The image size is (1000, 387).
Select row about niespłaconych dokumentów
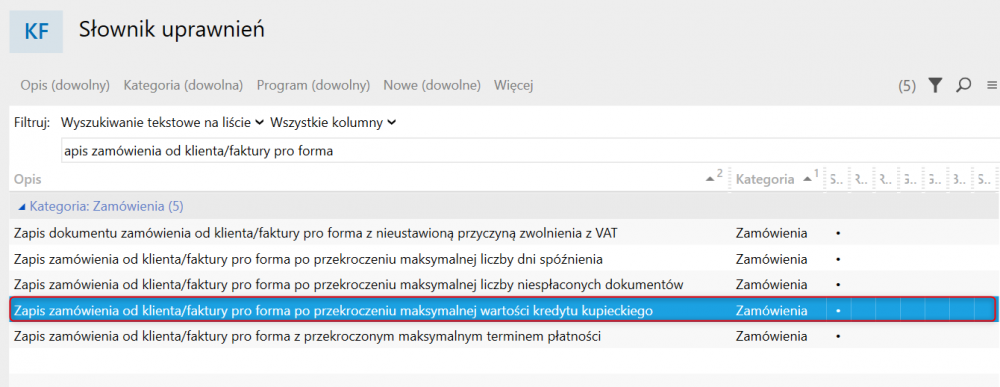tap(504, 284)
